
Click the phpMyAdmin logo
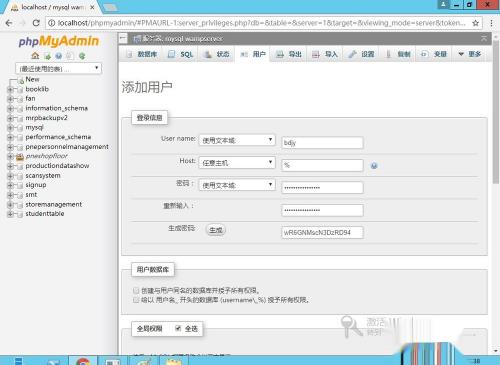coord(59,41)
